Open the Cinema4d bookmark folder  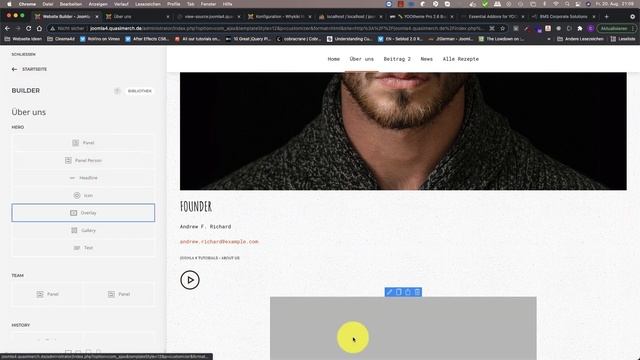(61, 39)
